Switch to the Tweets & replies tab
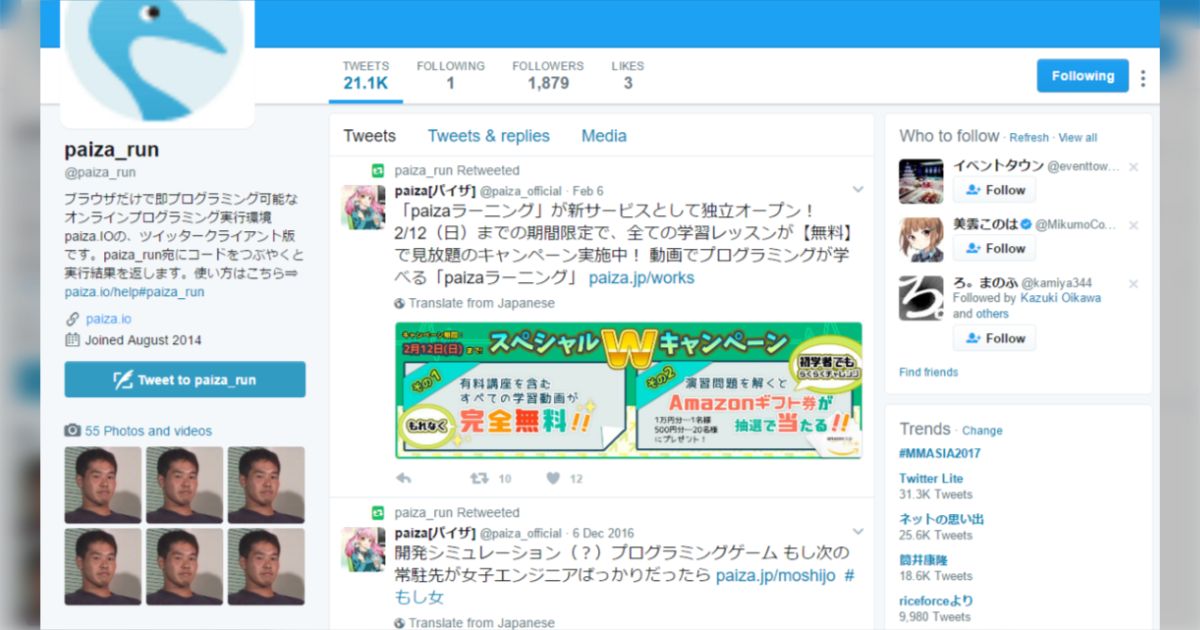This screenshot has width=1200, height=630. pos(489,135)
